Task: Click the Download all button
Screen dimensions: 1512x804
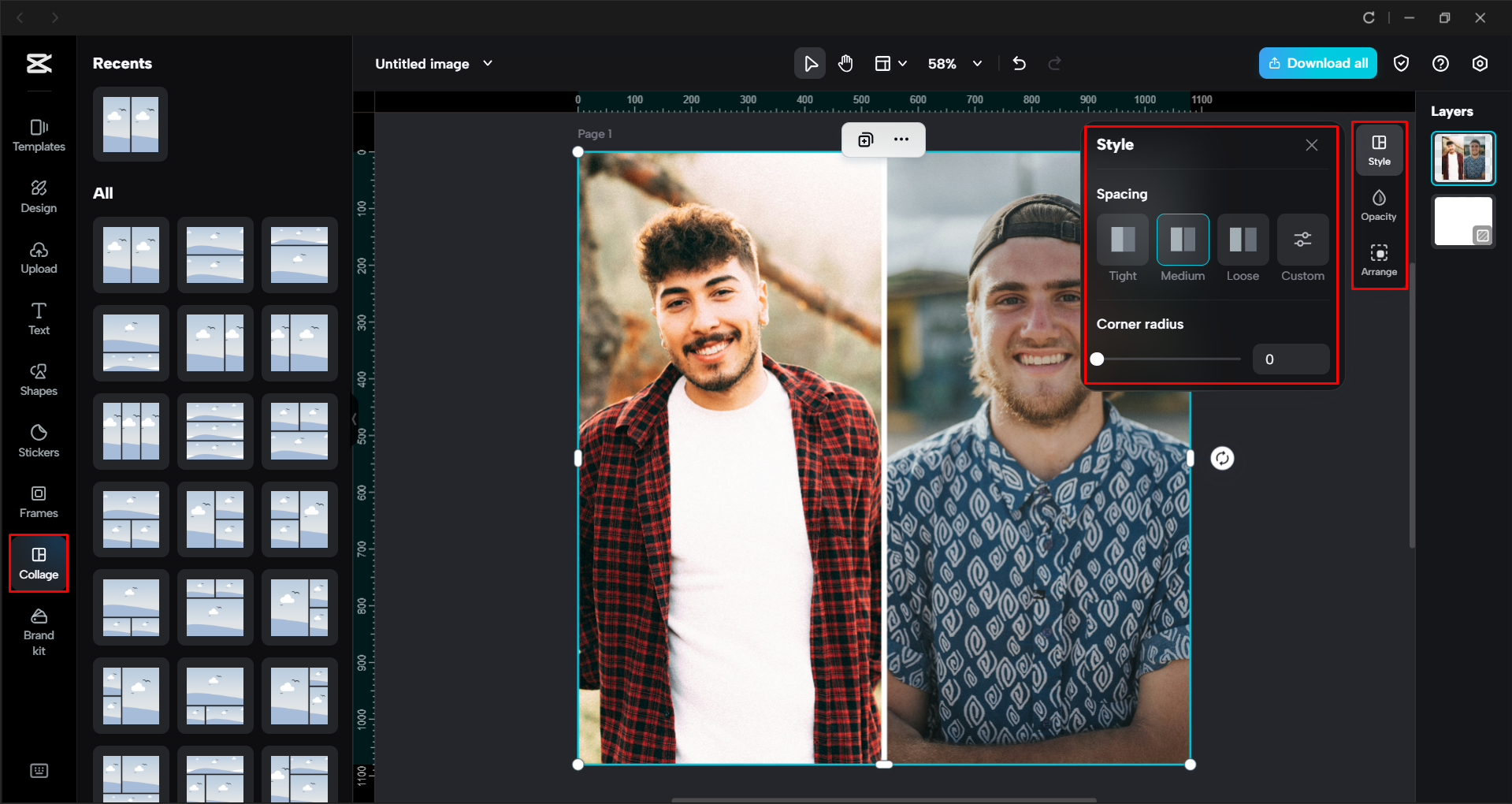Action: coord(1317,63)
